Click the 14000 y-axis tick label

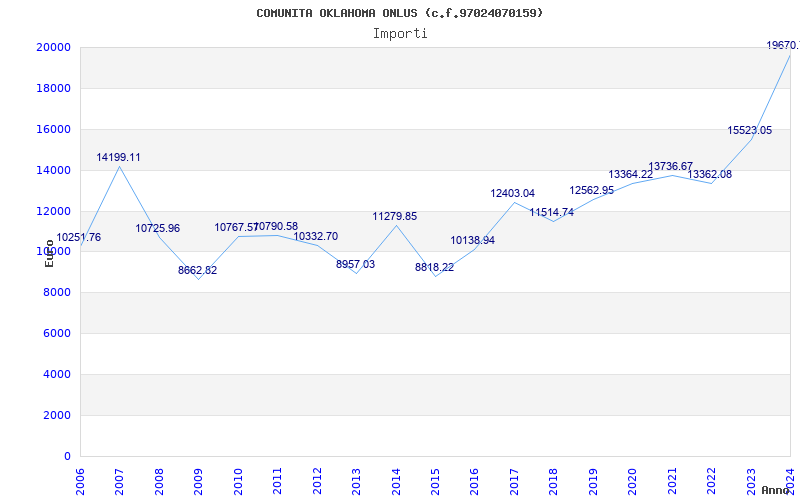53,170
